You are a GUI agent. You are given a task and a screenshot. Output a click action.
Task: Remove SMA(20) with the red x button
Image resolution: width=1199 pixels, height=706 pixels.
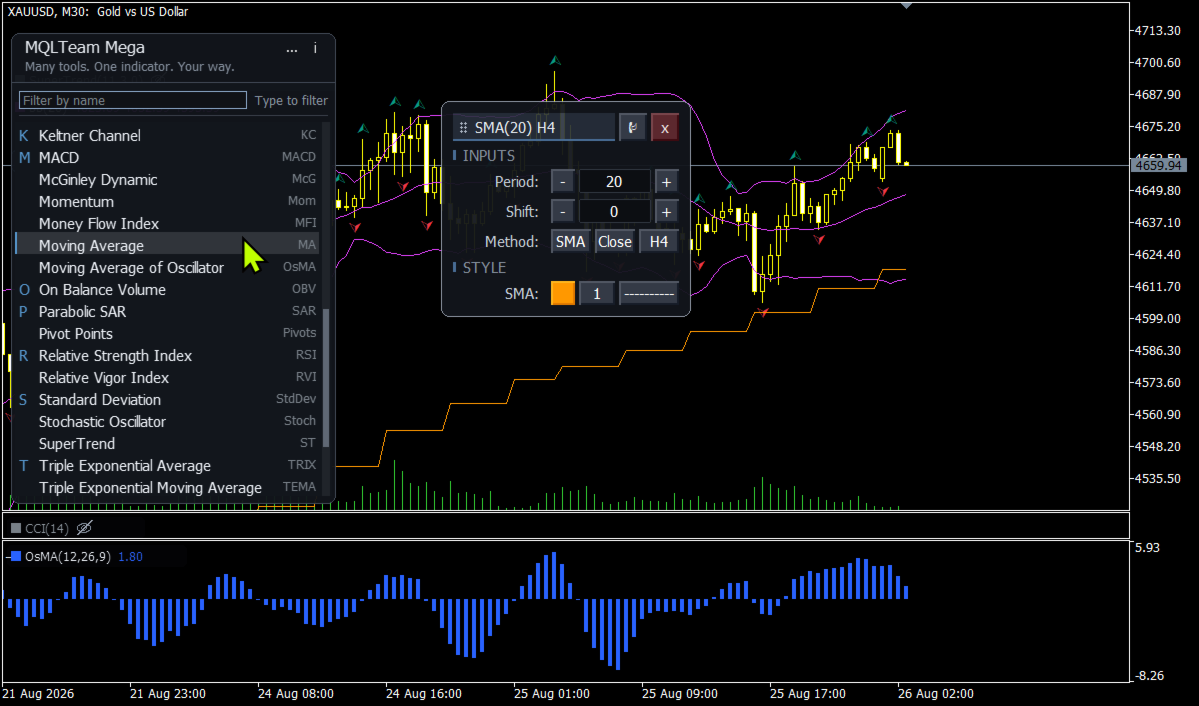tap(664, 128)
